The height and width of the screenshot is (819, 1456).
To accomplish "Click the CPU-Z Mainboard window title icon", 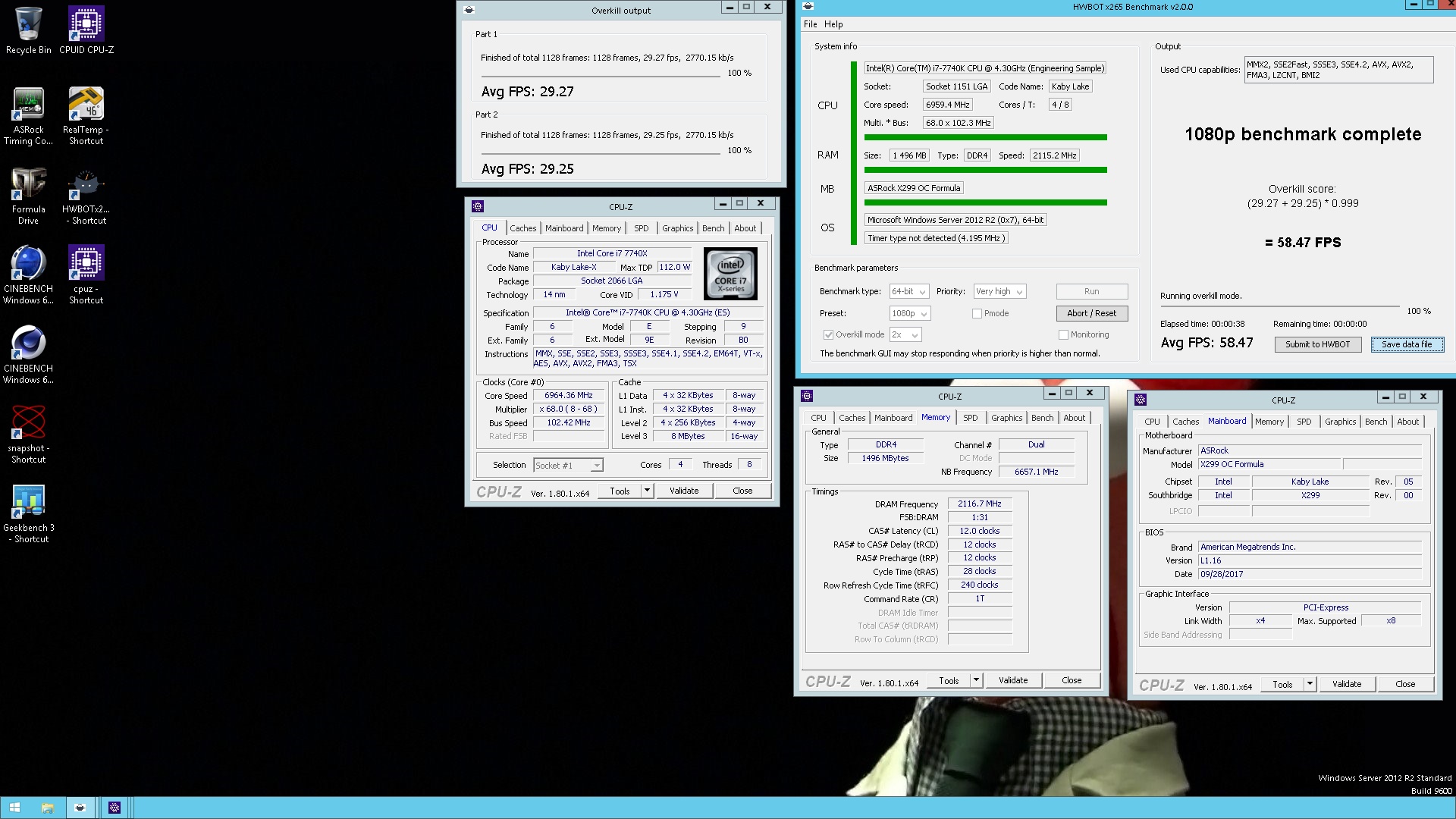I will tap(1141, 400).
